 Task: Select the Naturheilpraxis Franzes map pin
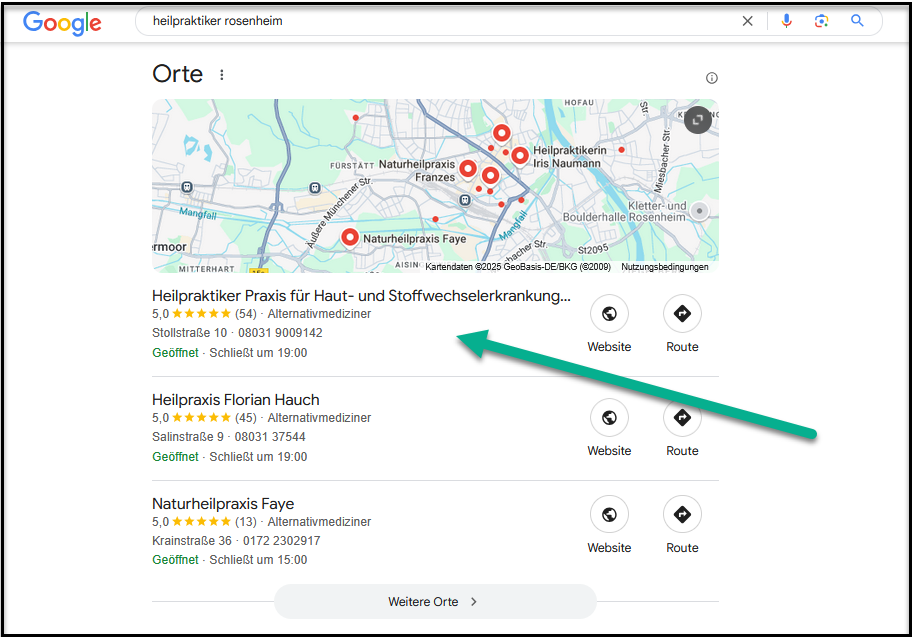coord(468,169)
